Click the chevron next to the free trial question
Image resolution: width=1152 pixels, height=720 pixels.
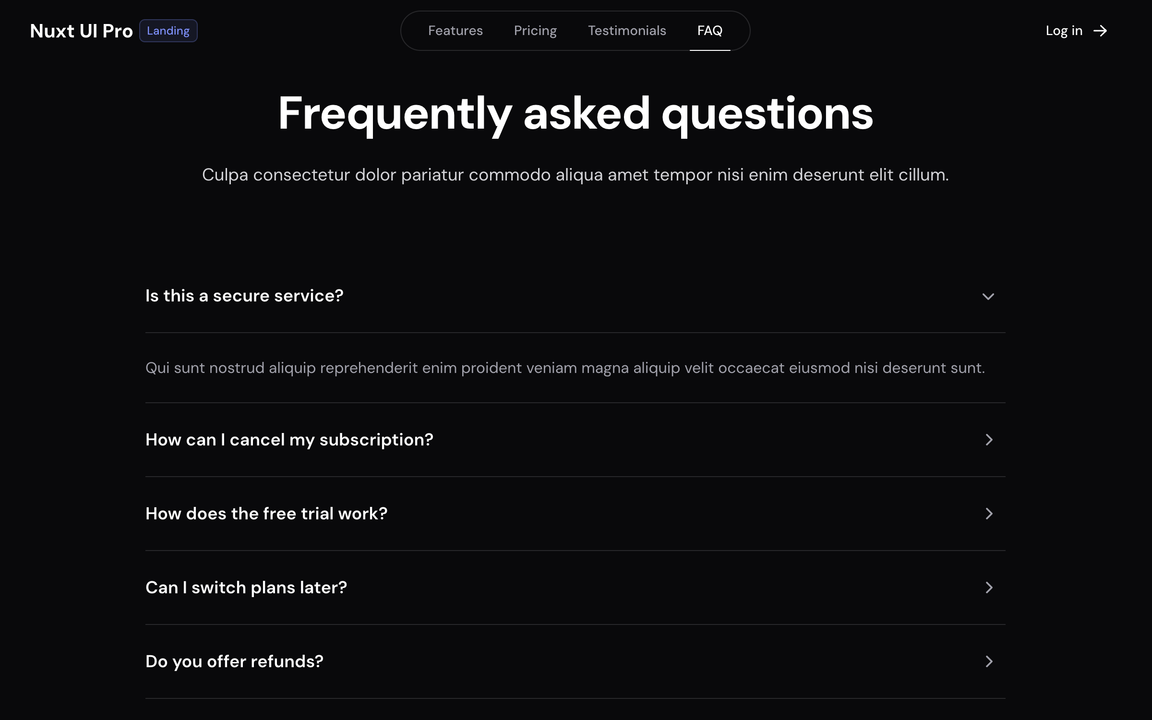pyautogui.click(x=988, y=514)
